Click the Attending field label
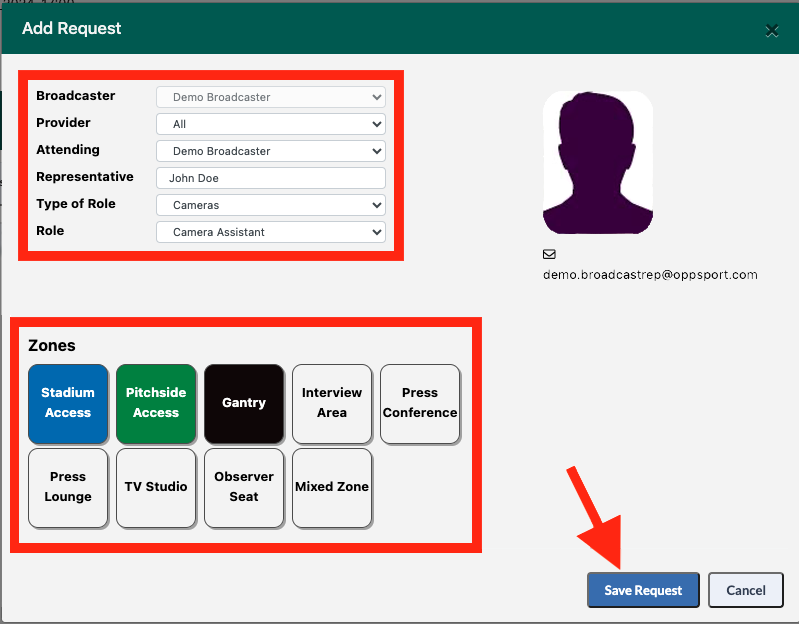Screen dimensions: 799x624 point(68,150)
